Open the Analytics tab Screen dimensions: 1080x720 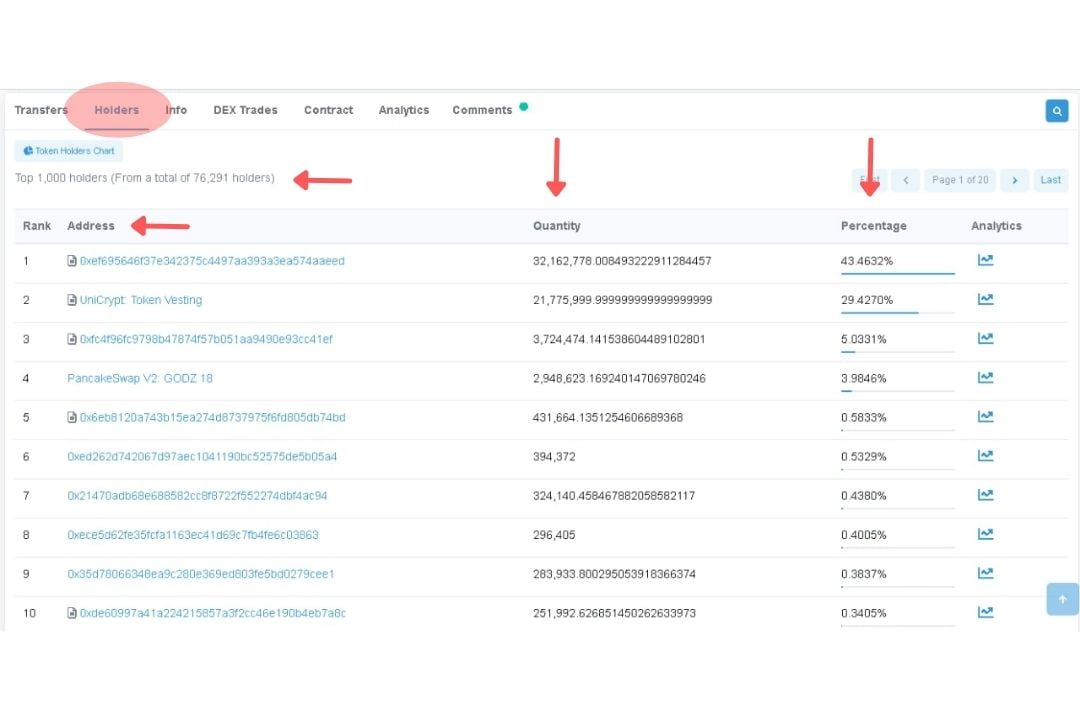coord(404,110)
